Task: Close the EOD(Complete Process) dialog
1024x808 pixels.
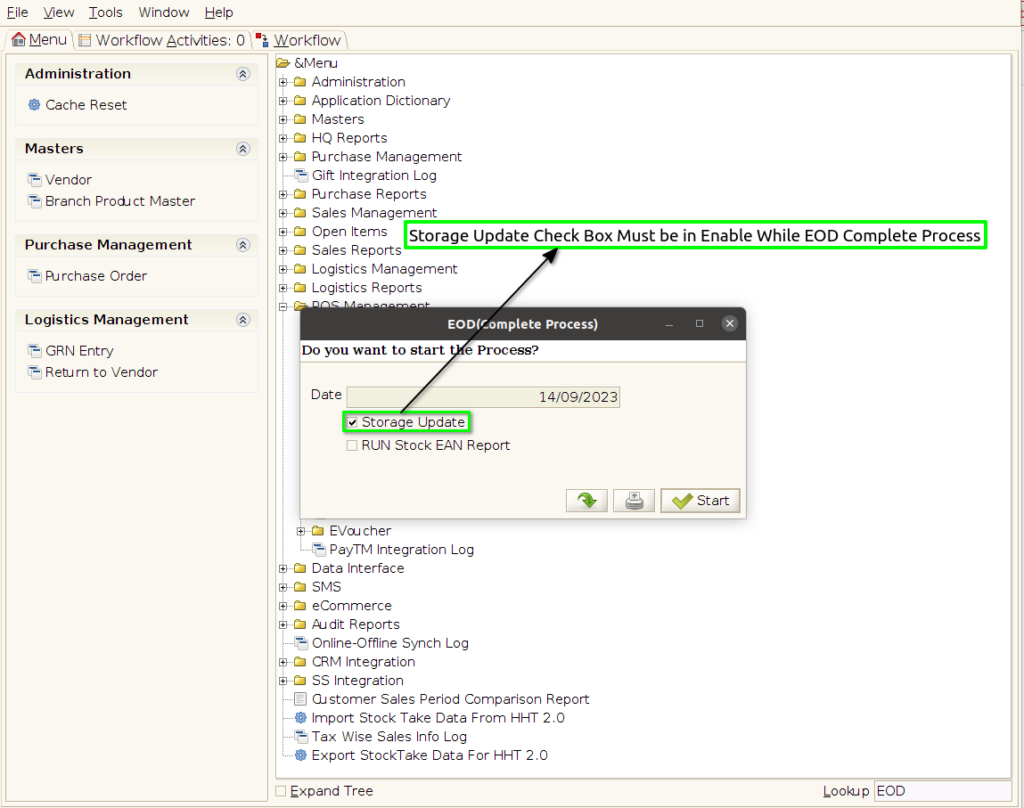Action: 729,323
